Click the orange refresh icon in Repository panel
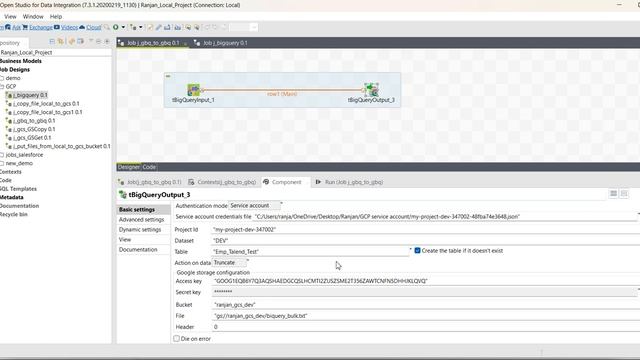Screen dimensions: 640x360 [x=72, y=41]
